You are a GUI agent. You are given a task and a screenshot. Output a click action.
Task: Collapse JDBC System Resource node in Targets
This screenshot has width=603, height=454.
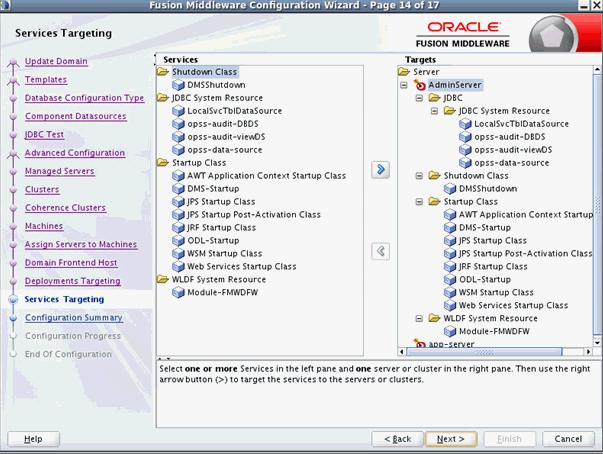coord(434,111)
